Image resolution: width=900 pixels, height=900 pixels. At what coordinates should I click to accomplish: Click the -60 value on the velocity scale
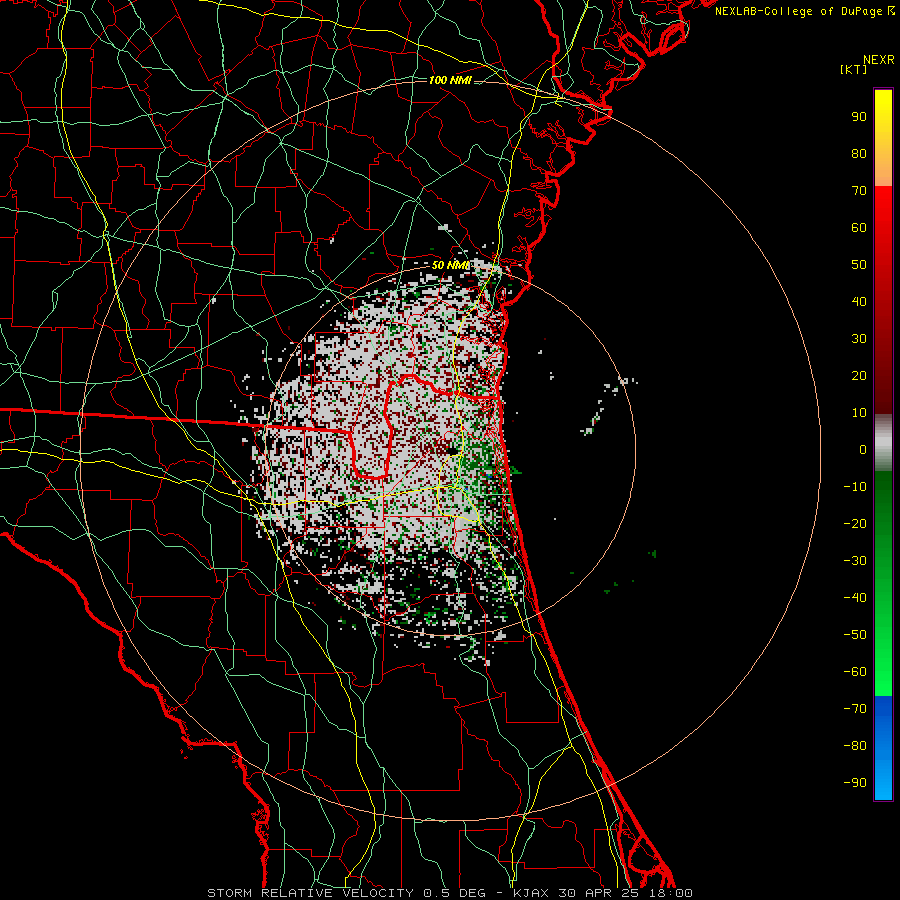pyautogui.click(x=855, y=672)
